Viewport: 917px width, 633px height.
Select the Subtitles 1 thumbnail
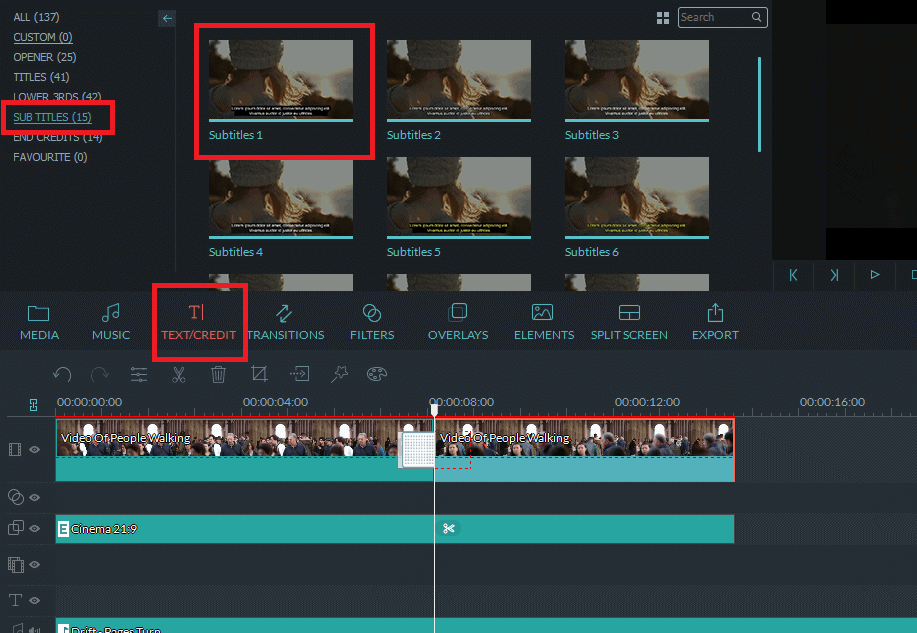tap(281, 81)
